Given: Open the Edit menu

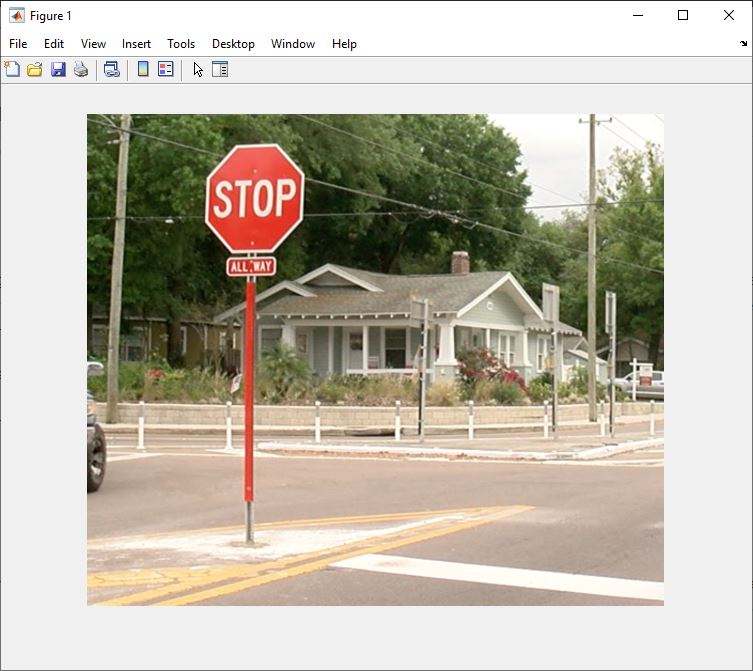Looking at the screenshot, I should [x=54, y=44].
